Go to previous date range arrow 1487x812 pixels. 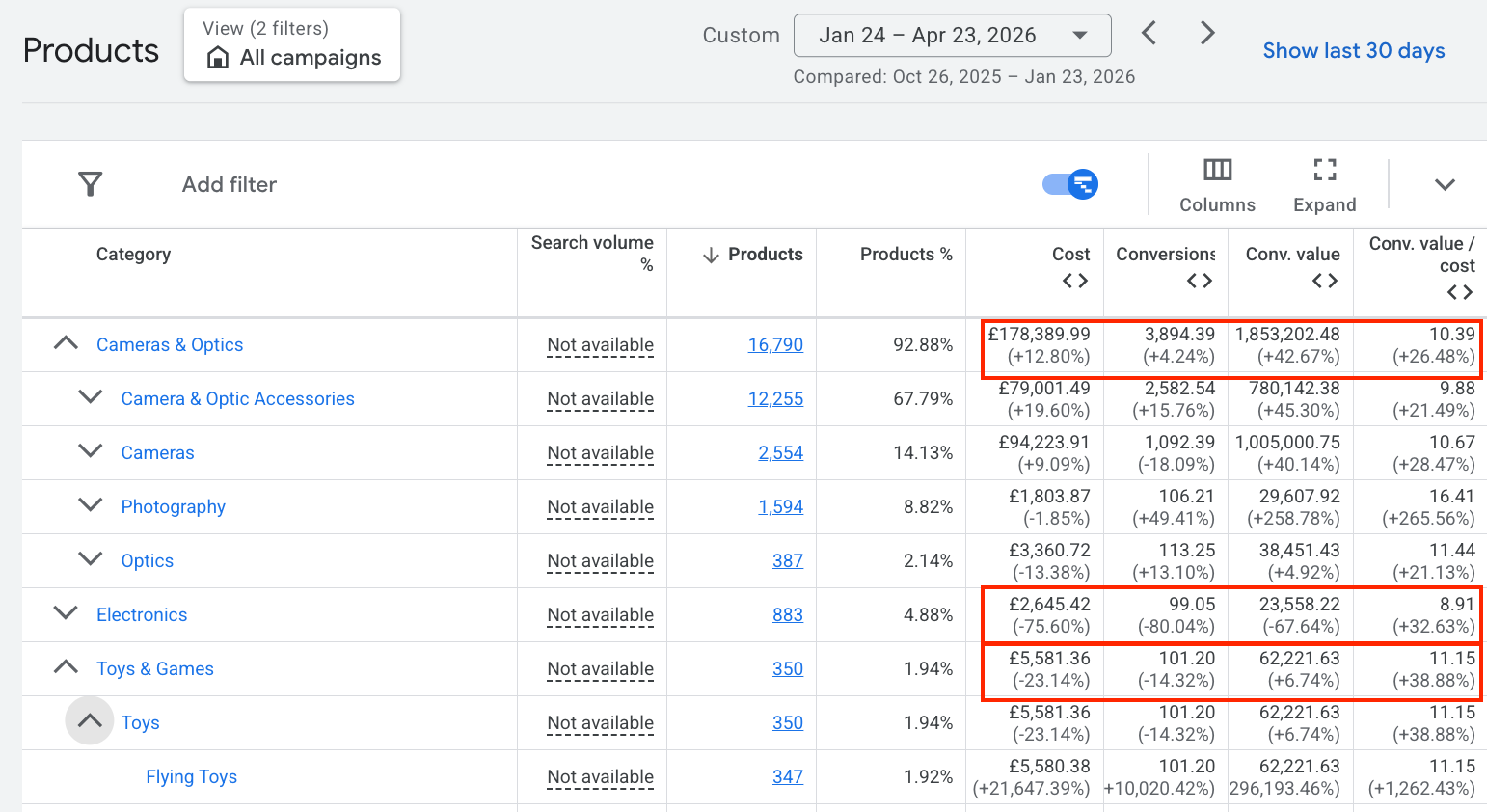[x=1149, y=34]
